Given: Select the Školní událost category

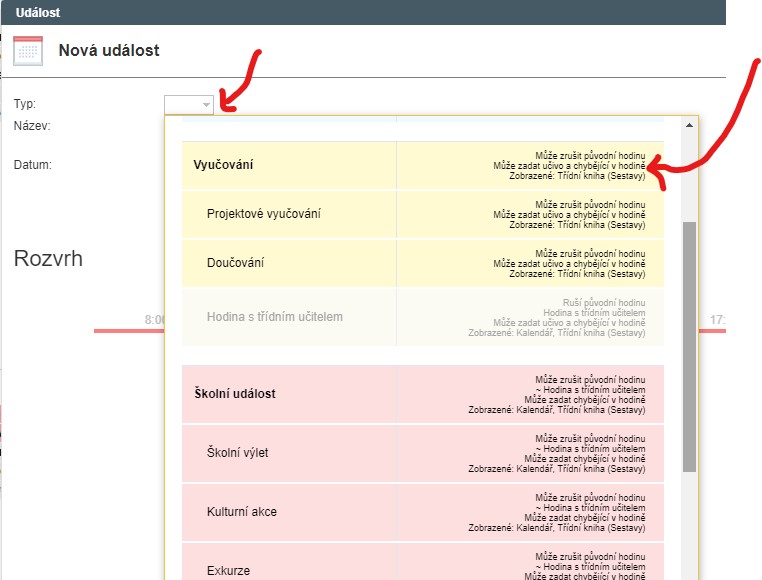Looking at the screenshot, I should point(234,394).
